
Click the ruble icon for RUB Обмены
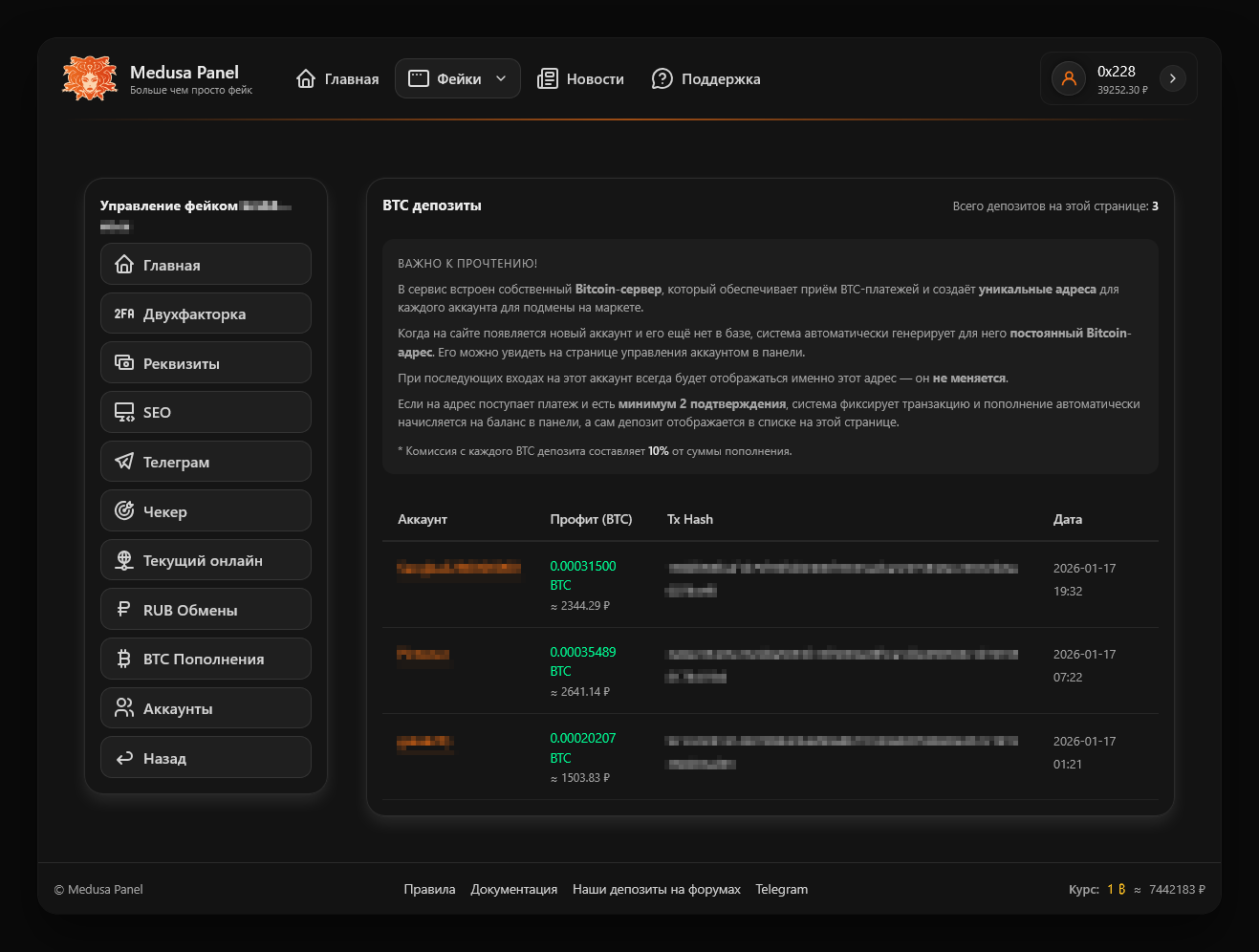[x=124, y=610]
